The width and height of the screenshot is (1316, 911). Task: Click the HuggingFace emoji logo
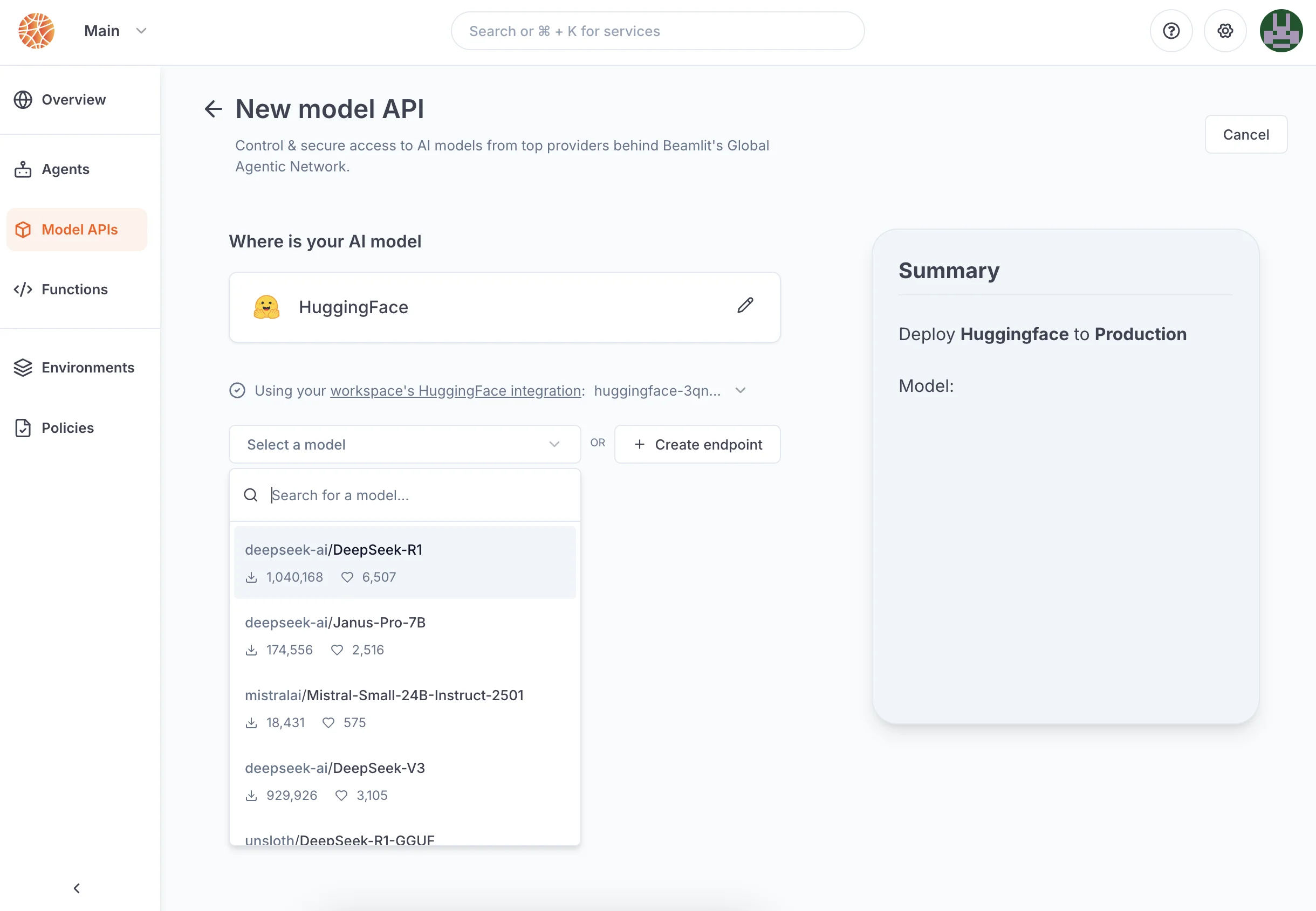point(266,307)
